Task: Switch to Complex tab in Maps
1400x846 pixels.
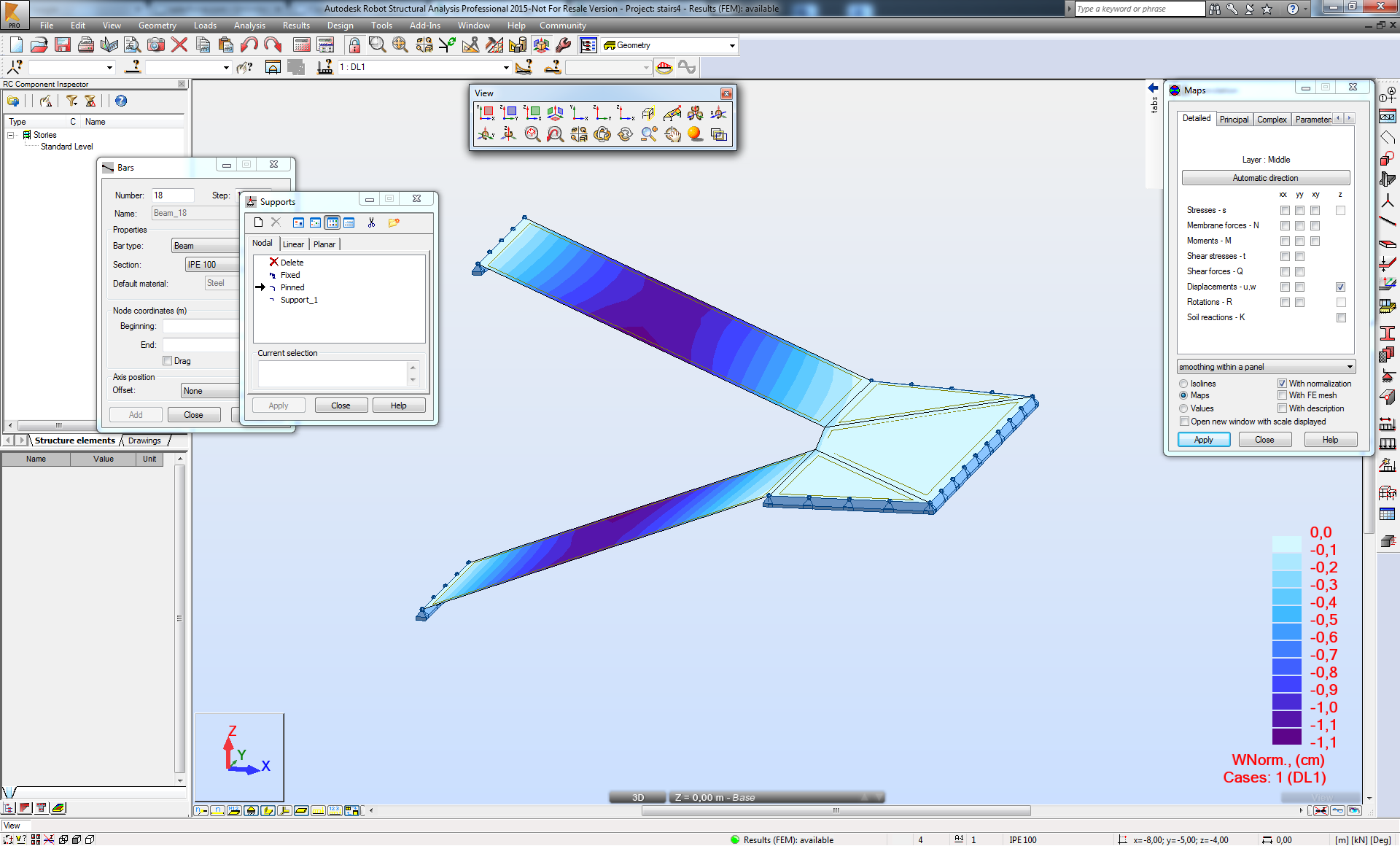Action: (x=1272, y=120)
